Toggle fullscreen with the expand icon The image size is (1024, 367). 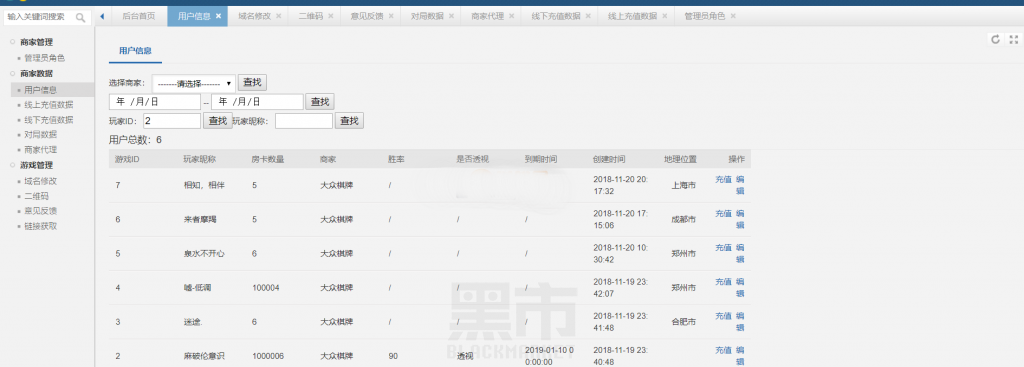(1014, 39)
